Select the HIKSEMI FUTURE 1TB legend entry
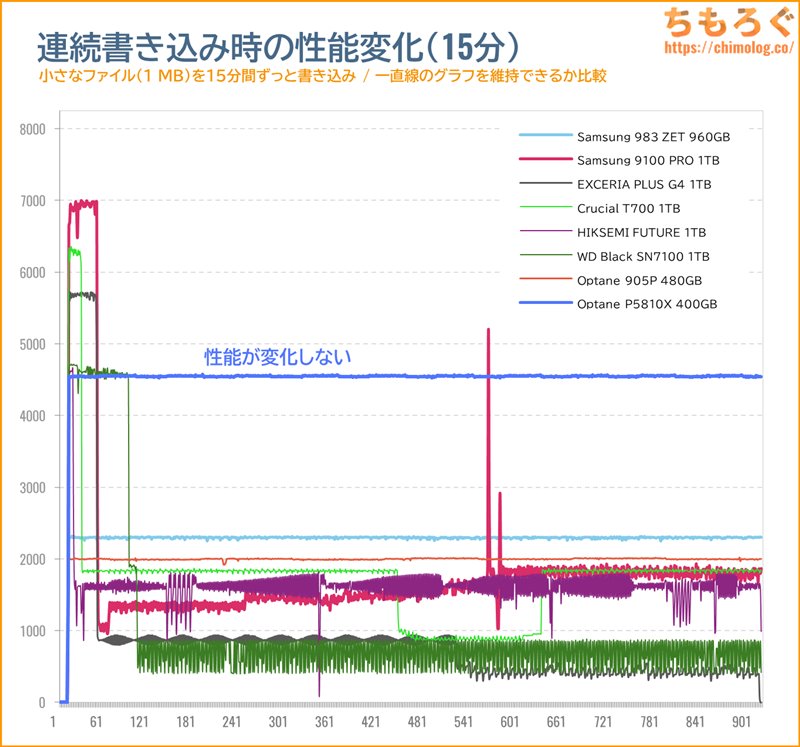This screenshot has width=800, height=747. click(x=612, y=232)
